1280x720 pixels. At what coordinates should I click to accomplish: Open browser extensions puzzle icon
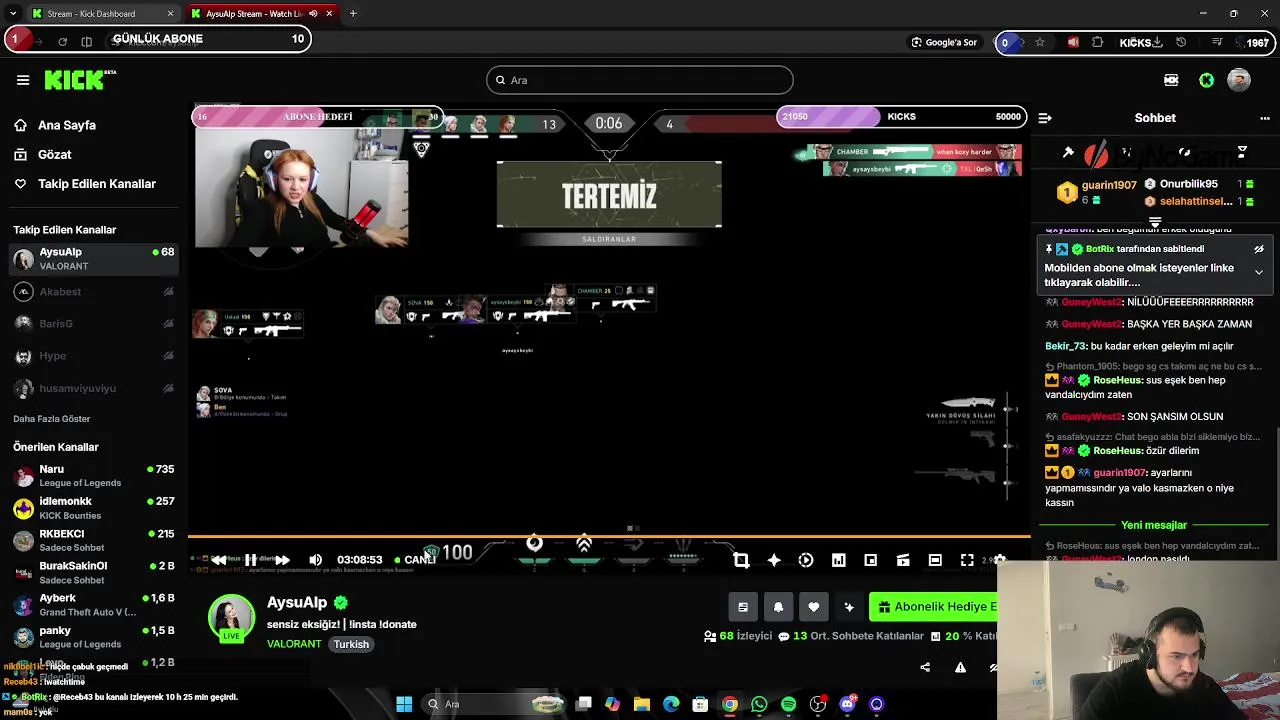[1098, 42]
